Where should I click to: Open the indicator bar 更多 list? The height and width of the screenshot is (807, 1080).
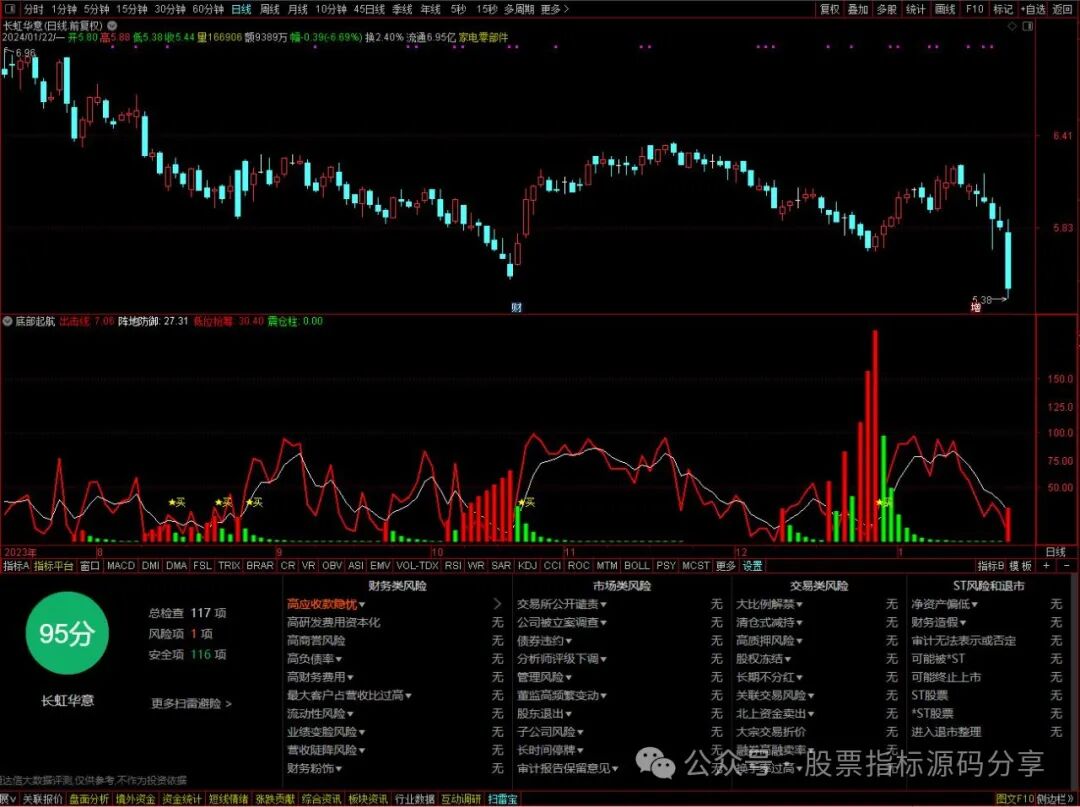tap(725, 565)
